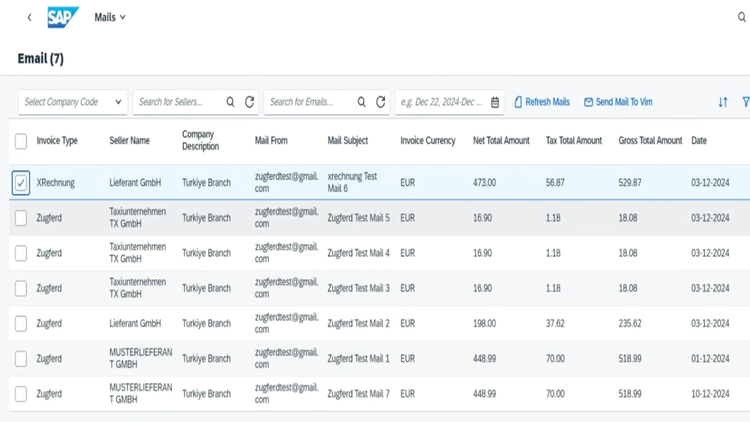Screen dimensions: 750x422
Task: Click the back arrow icon
Action: click(30, 18)
